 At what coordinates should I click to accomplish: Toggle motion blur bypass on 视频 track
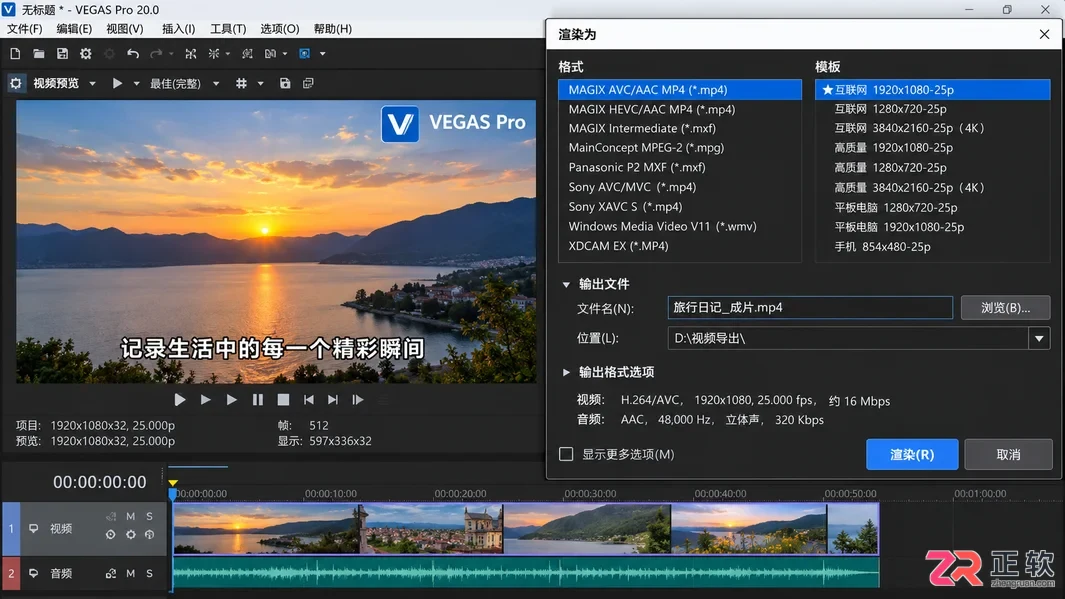(111, 516)
